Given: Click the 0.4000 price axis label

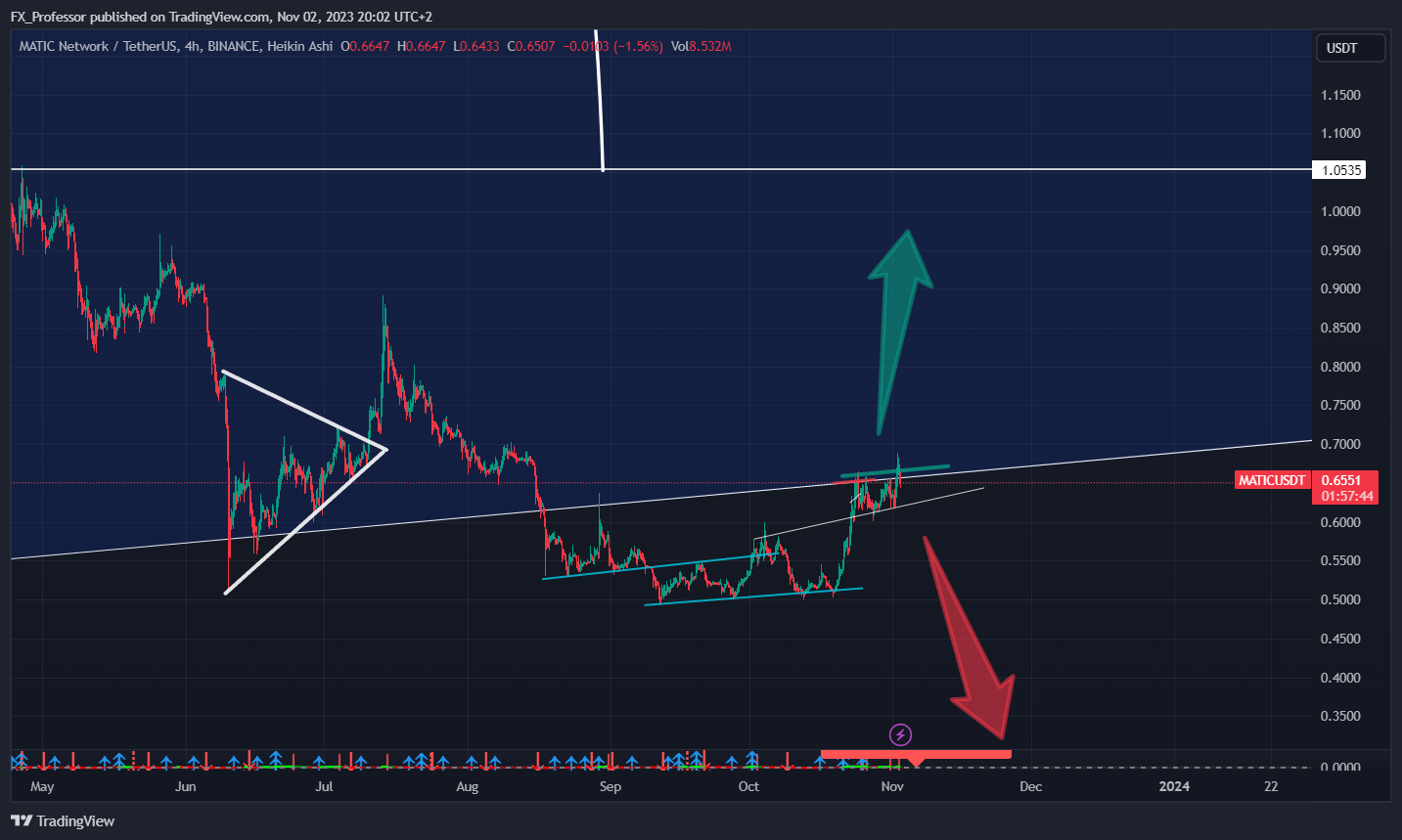Looking at the screenshot, I should pyautogui.click(x=1340, y=678).
